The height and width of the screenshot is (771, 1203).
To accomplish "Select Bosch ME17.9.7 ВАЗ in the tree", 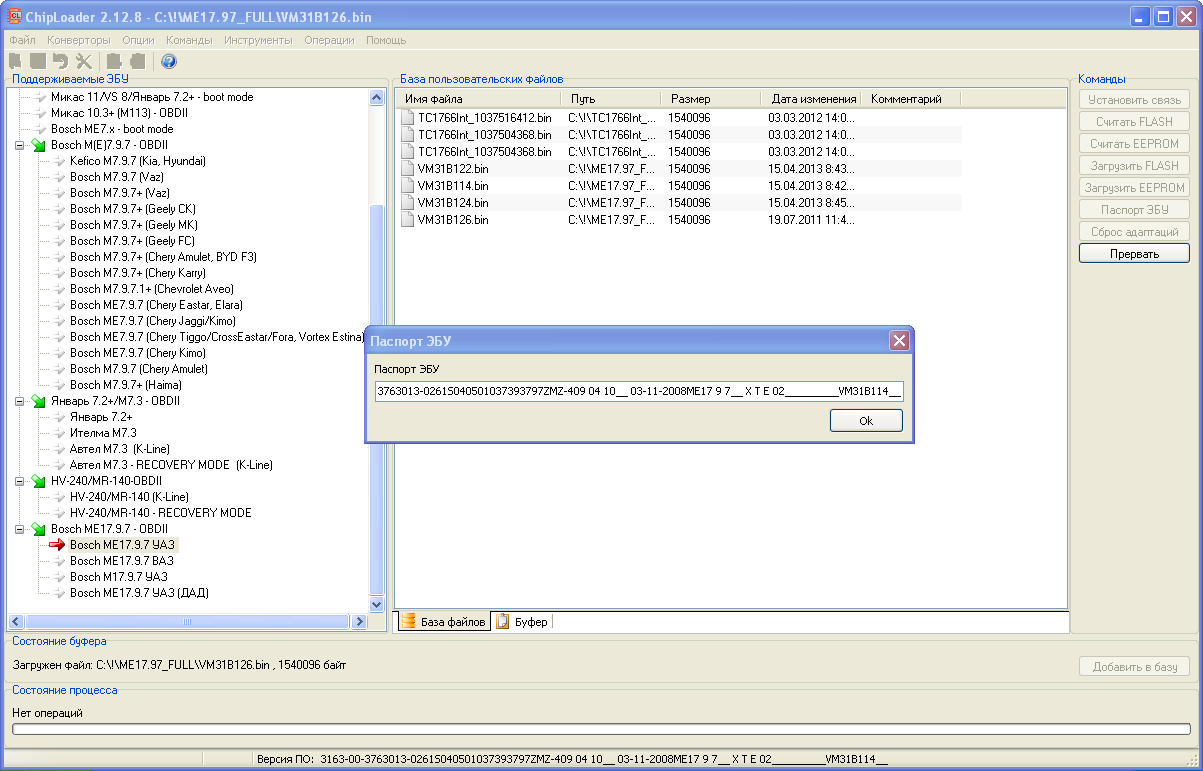I will click(x=121, y=561).
